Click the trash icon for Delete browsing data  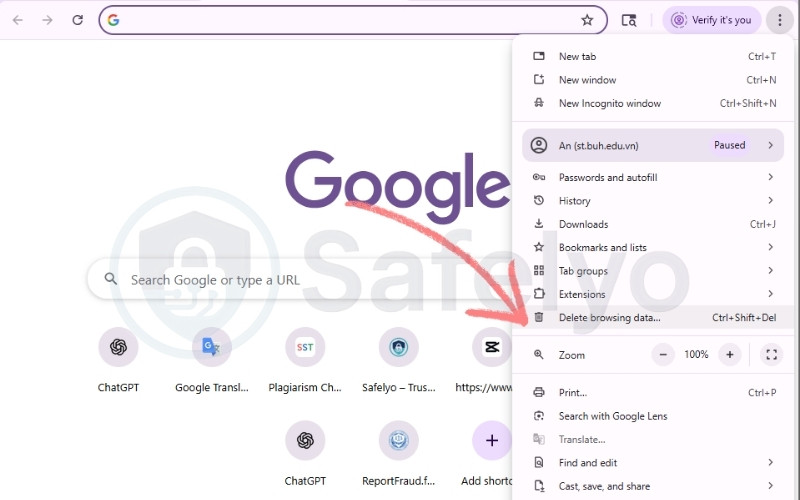pyautogui.click(x=539, y=317)
